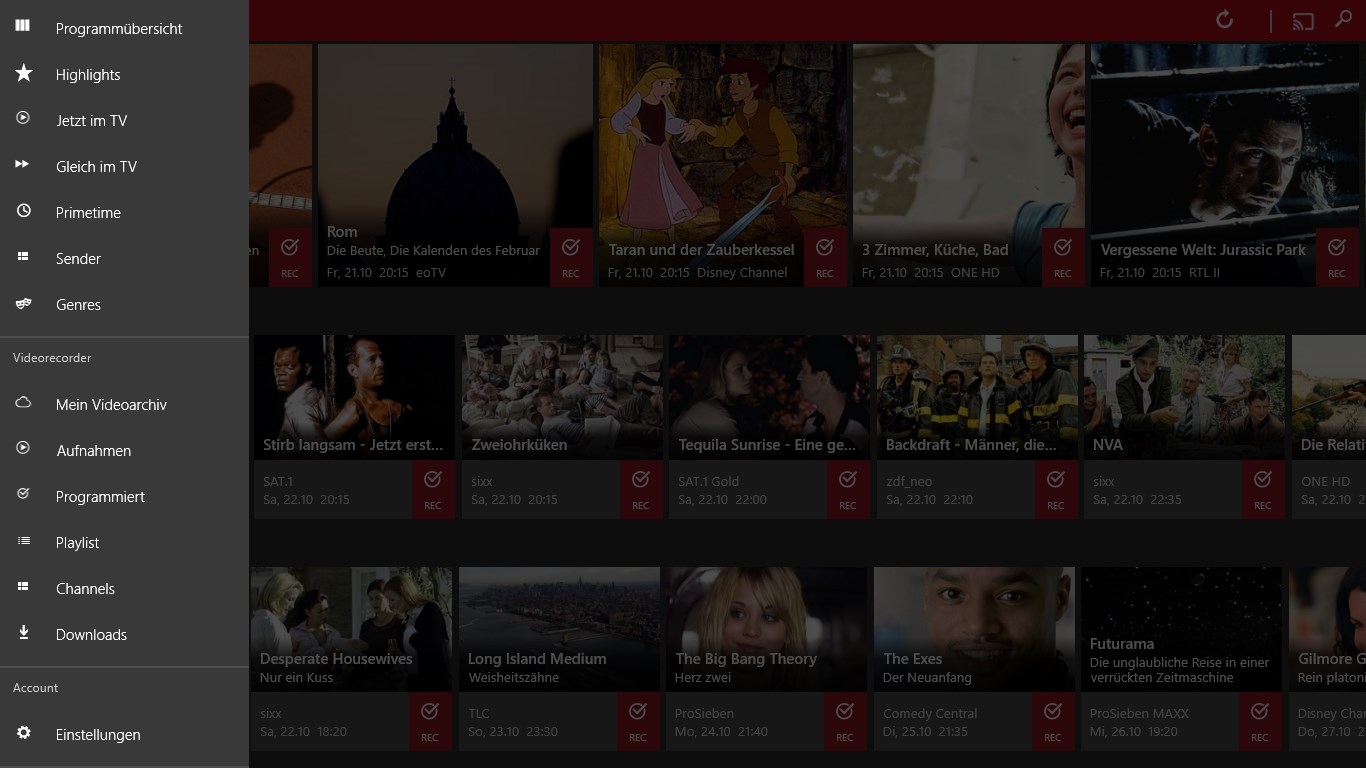
Task: Refresh the program guide with the reload icon
Action: (x=1224, y=19)
